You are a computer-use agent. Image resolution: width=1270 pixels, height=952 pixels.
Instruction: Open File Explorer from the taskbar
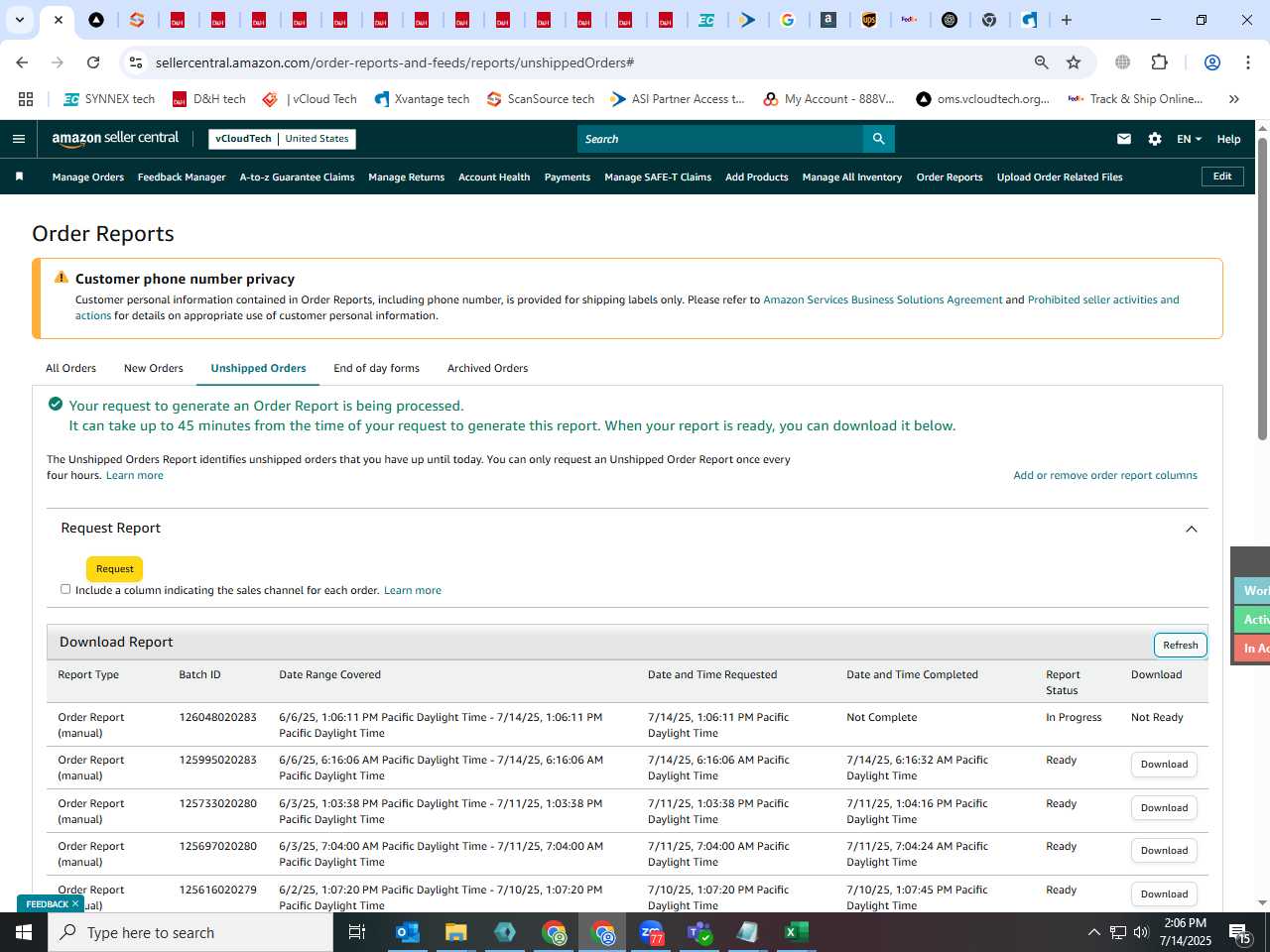[x=455, y=932]
